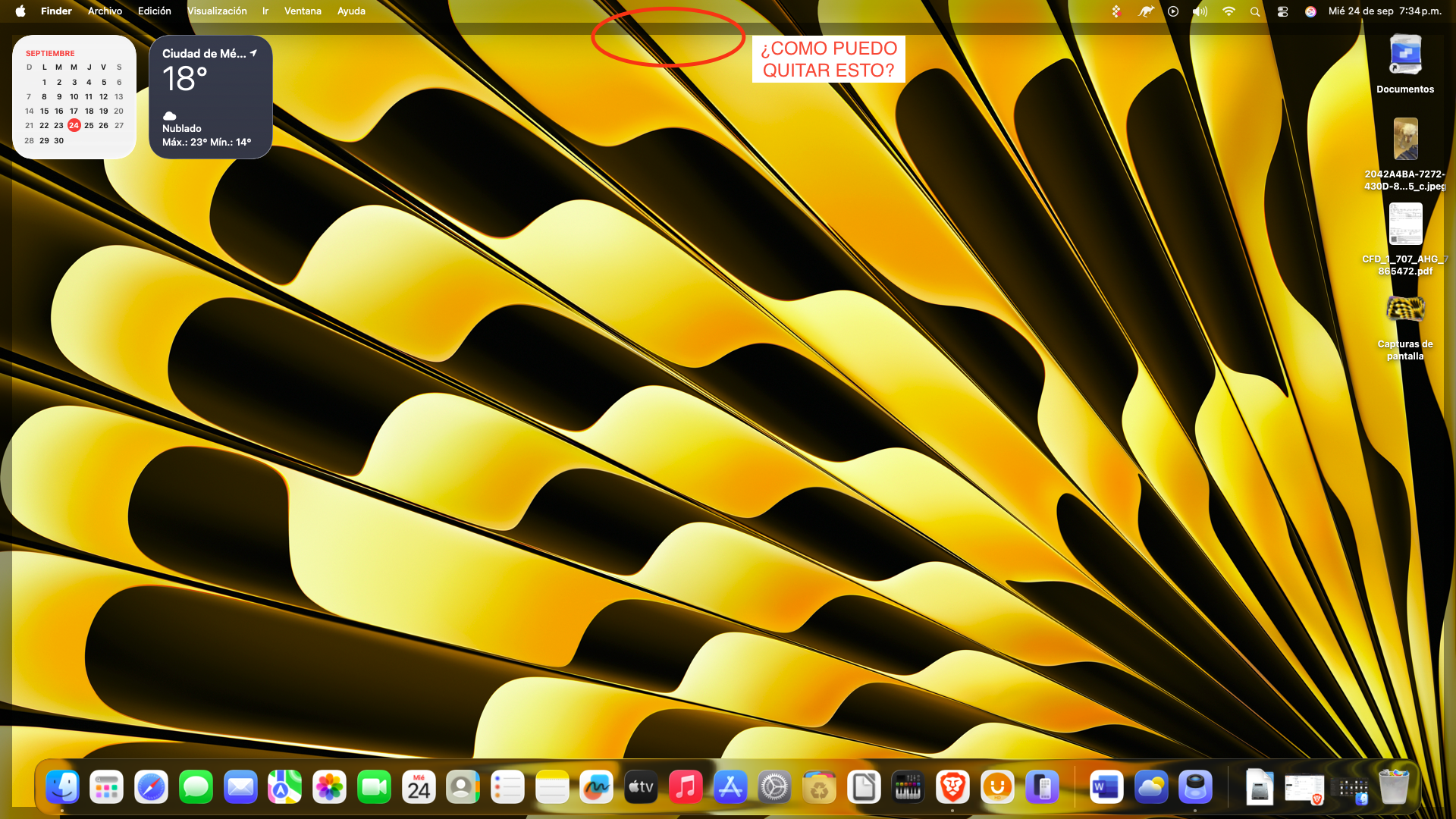Launch the Brave browser icon
Screen dimensions: 1456x819
(952, 788)
